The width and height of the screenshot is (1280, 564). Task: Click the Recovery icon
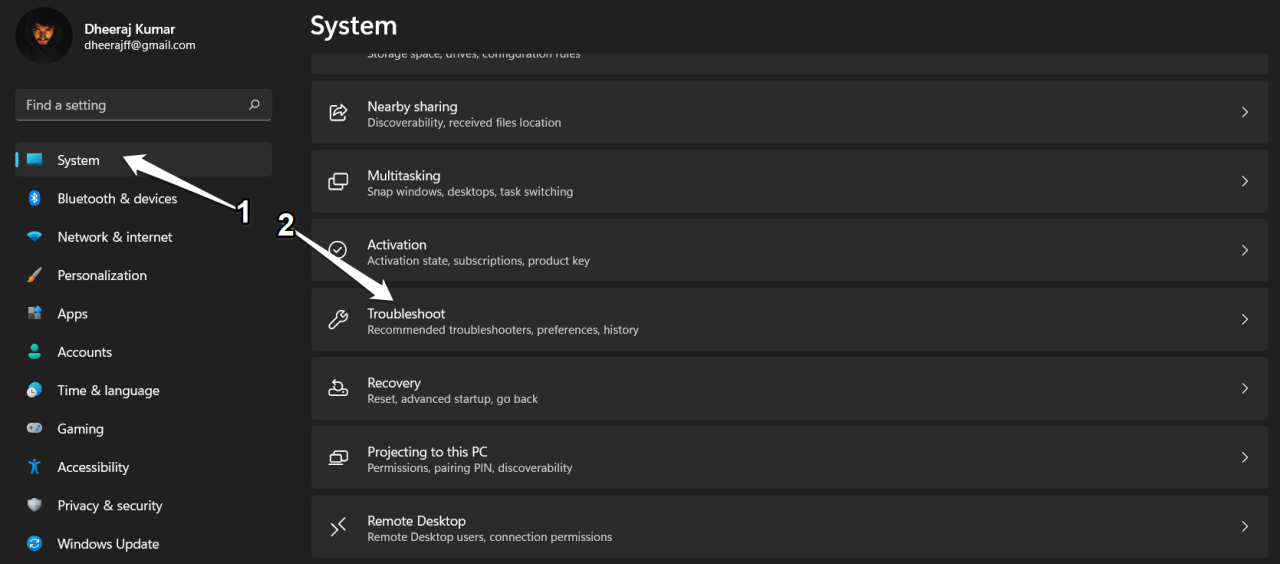click(x=339, y=389)
